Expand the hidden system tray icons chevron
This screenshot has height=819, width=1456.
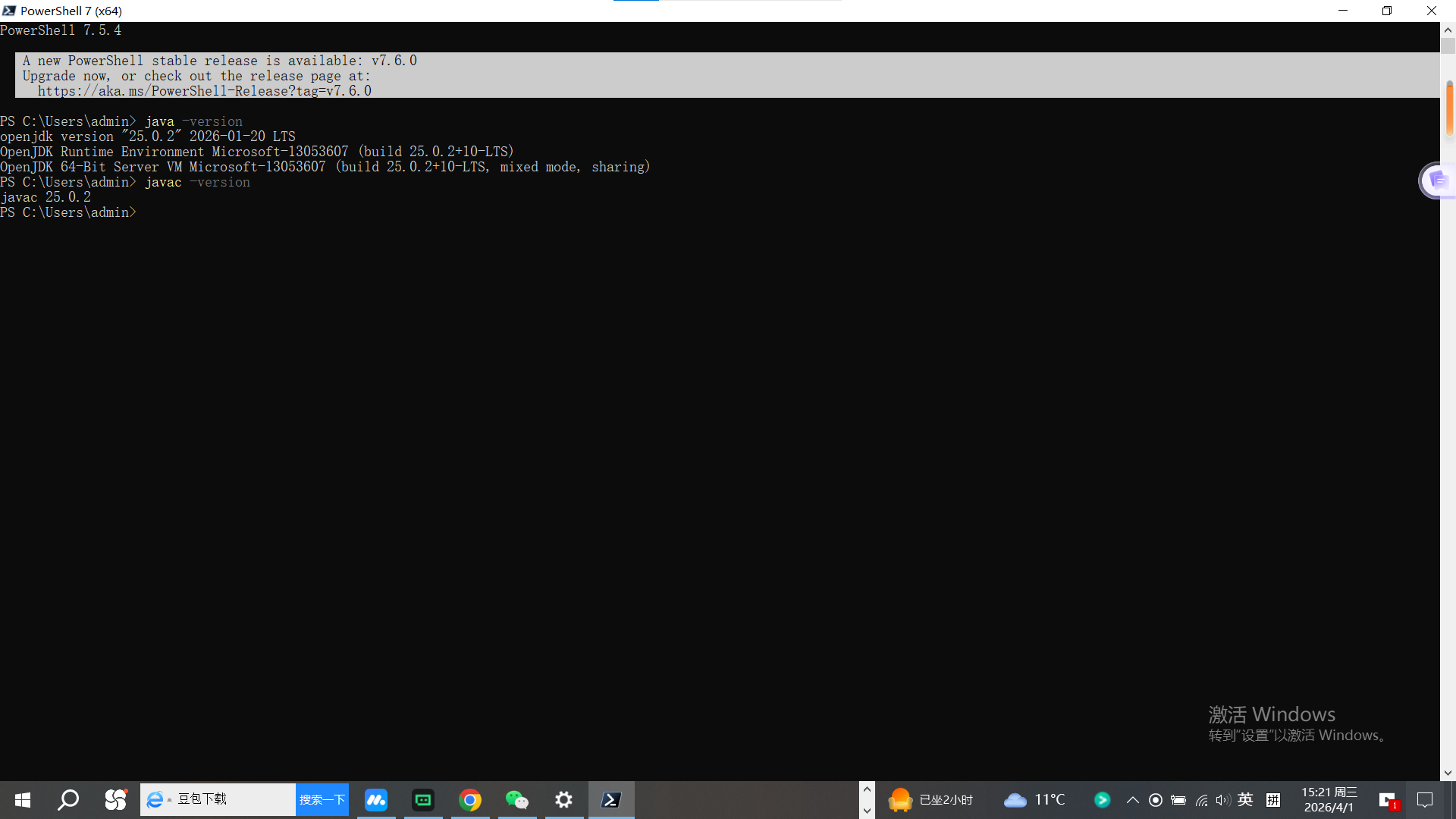(1133, 800)
